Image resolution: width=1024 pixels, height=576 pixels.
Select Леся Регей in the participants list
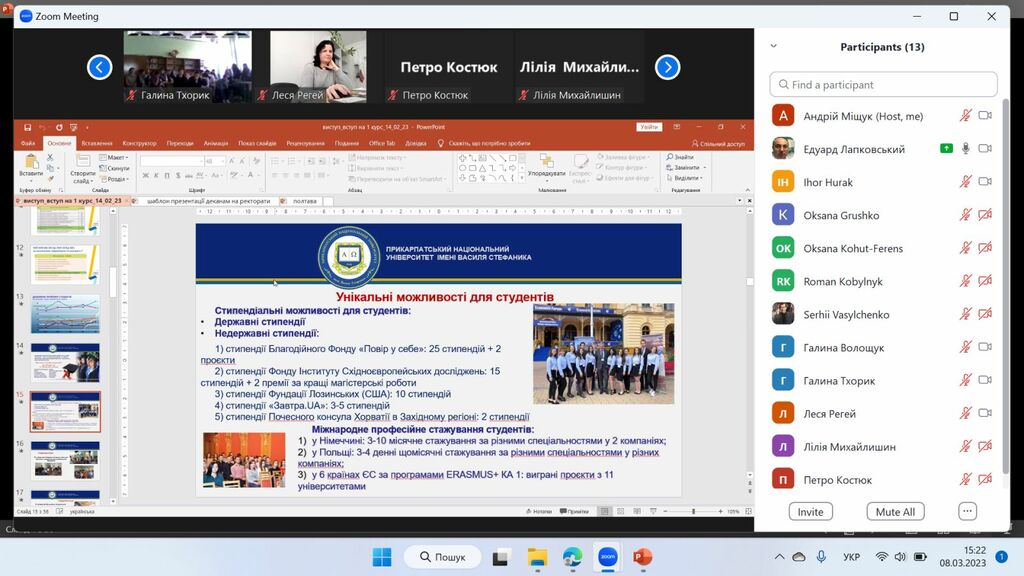(x=829, y=414)
